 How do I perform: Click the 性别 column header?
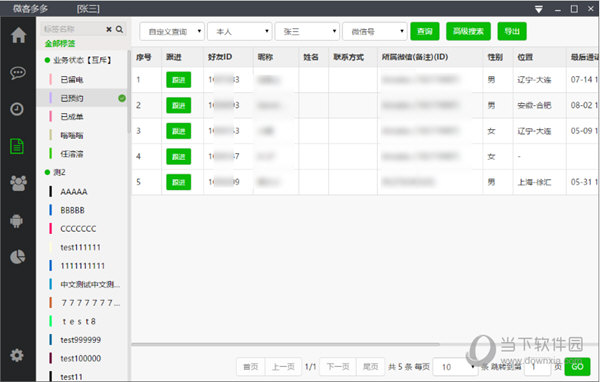coord(495,57)
